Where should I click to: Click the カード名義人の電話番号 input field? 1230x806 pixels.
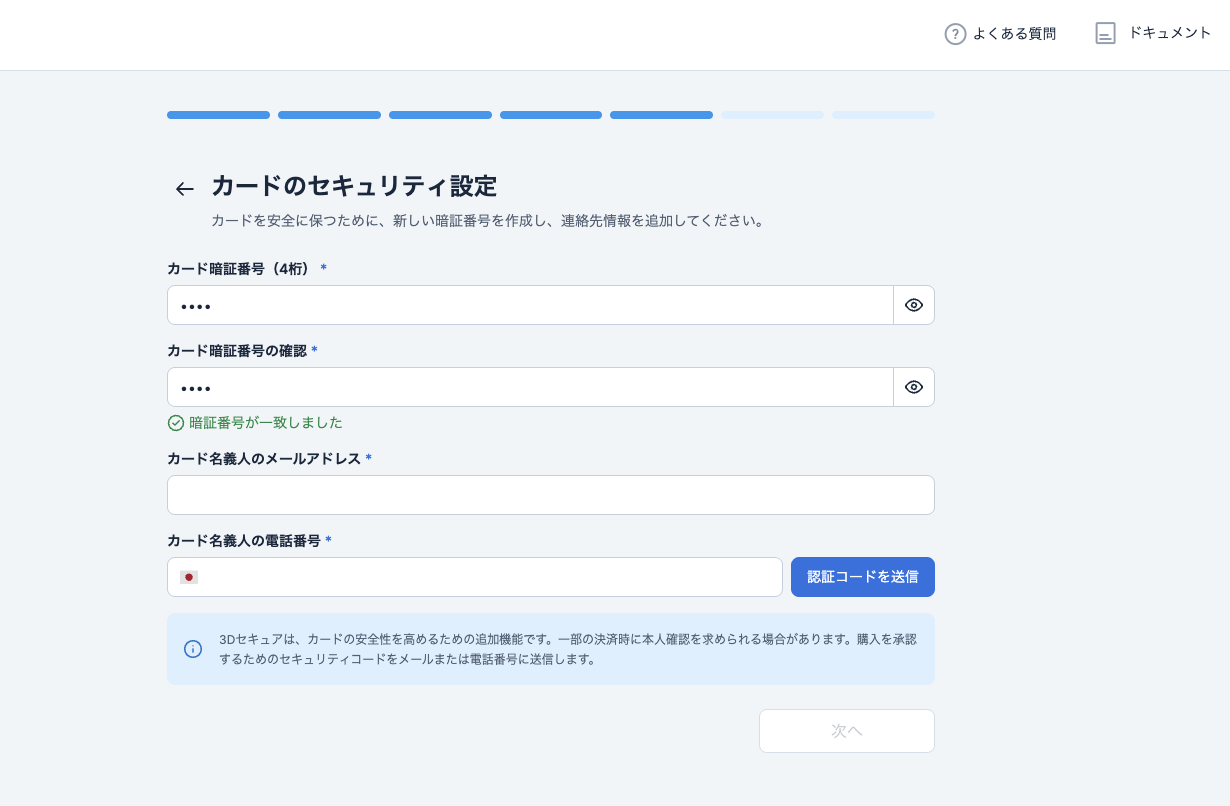coord(475,577)
